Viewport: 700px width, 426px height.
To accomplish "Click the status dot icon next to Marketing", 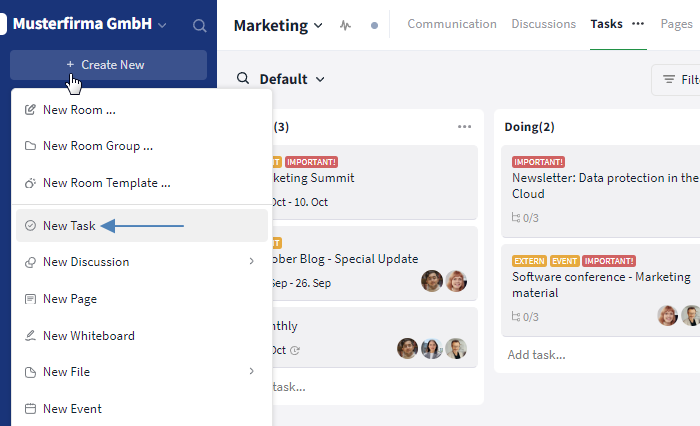I will point(374,25).
